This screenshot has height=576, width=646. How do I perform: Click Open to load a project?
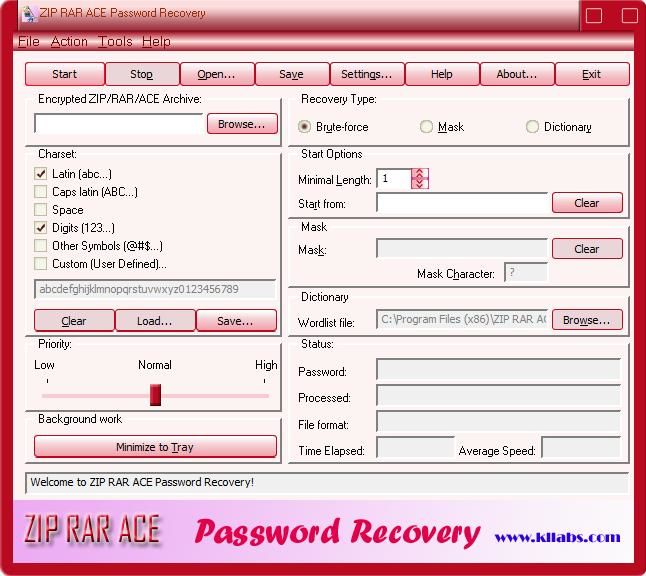[217, 74]
